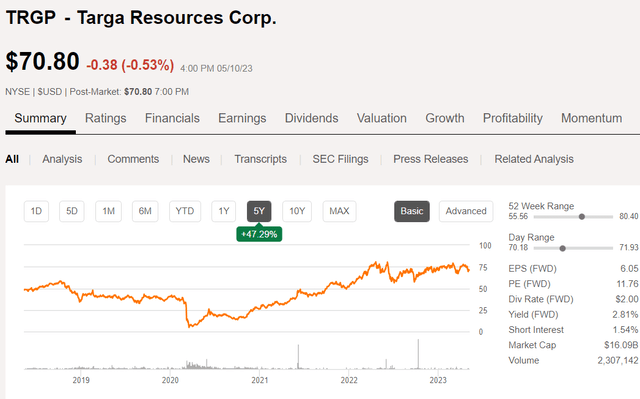
Task: Click the Market Cap value $16.09B
Action: point(621,345)
